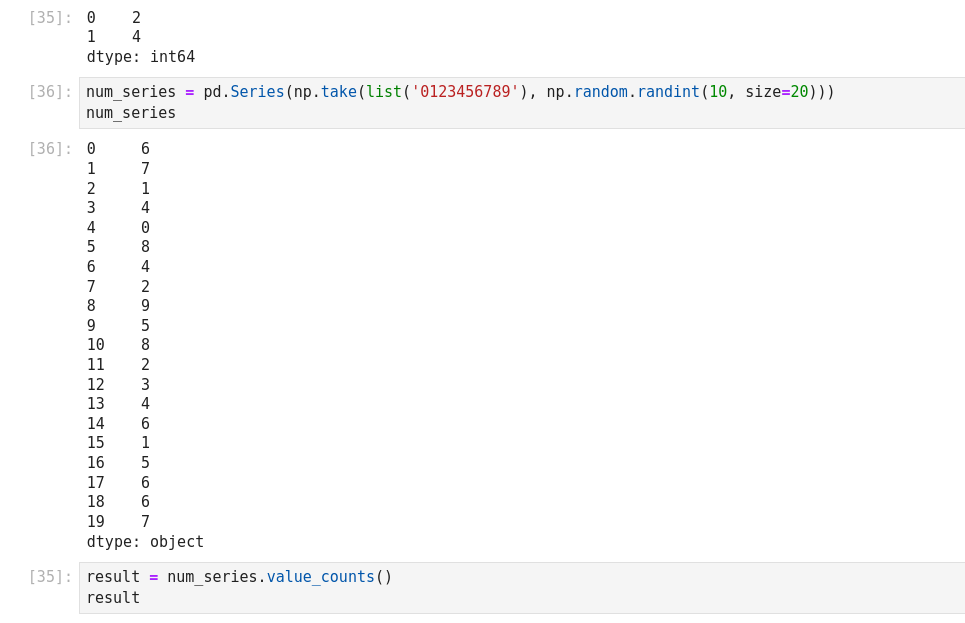Click the code cell defining num_series with pd.Series
Viewport: 965px width, 623px height.
tap(520, 103)
